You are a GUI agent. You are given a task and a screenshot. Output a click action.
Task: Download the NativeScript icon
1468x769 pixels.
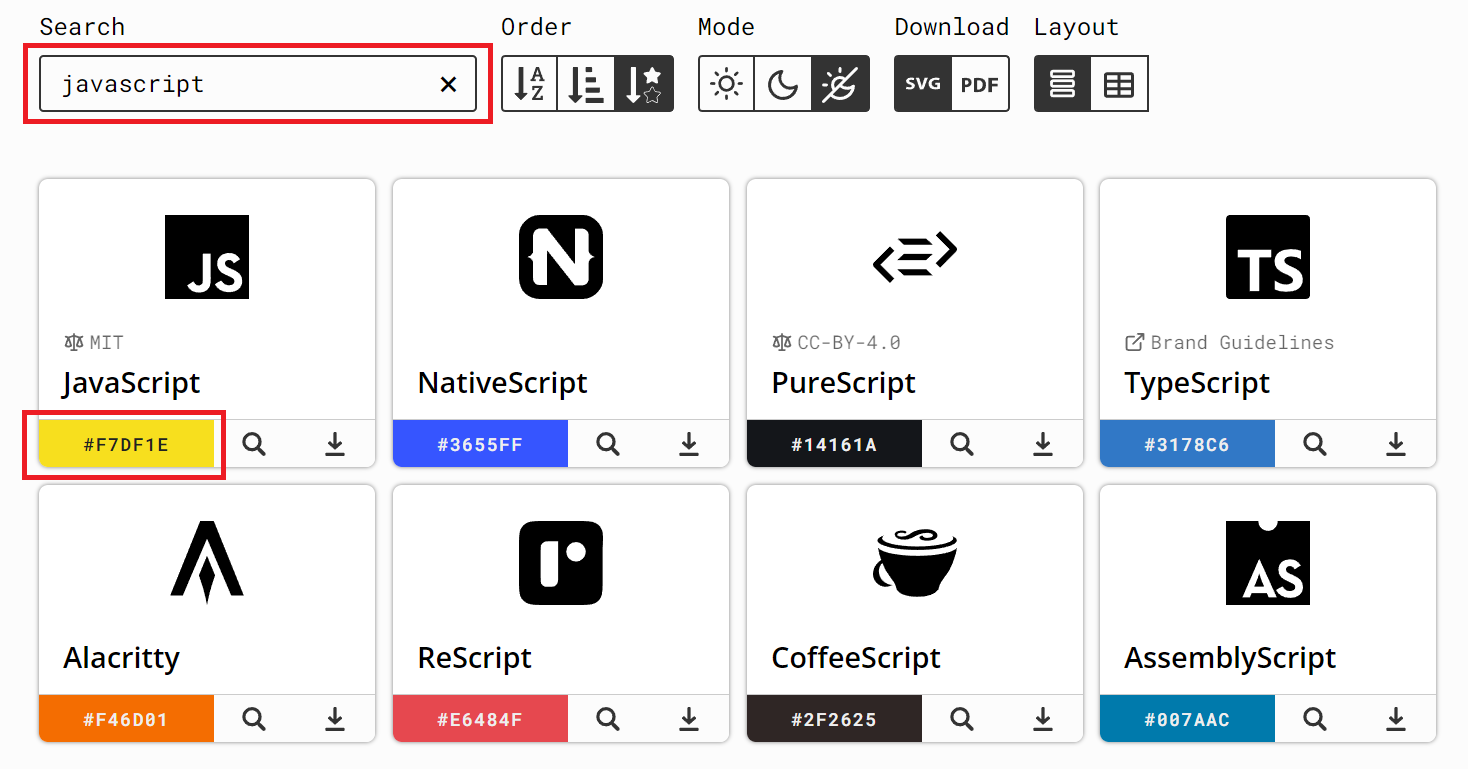click(689, 444)
